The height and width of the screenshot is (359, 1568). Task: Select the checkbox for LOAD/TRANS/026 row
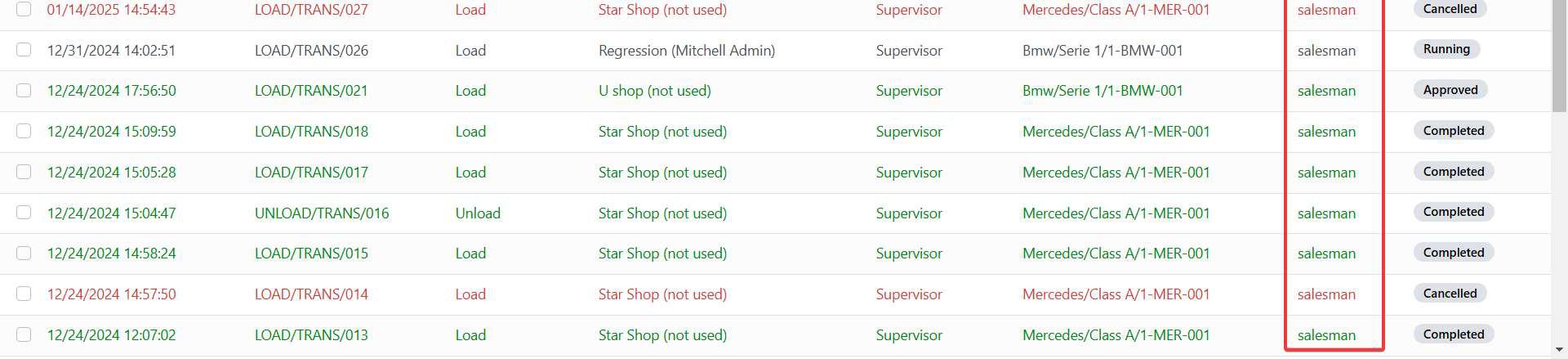[x=24, y=50]
